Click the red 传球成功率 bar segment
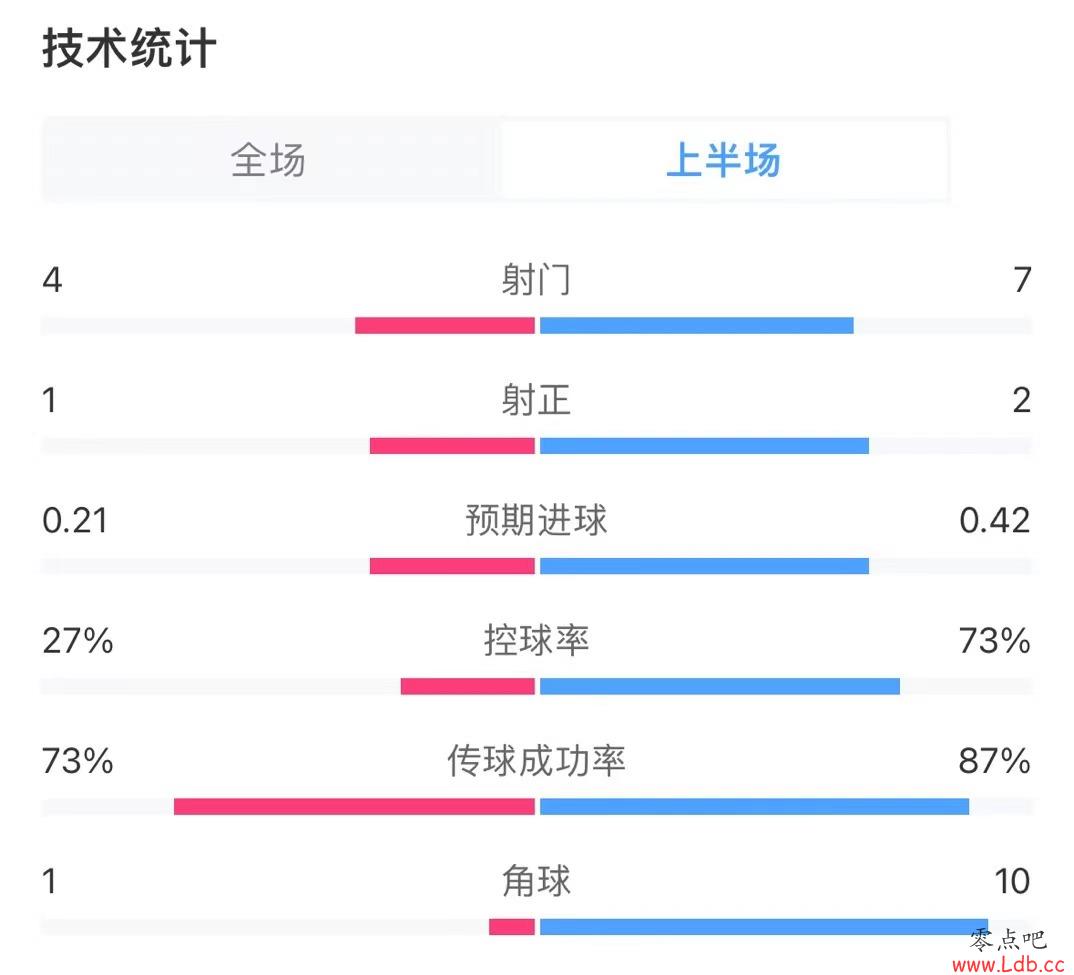The image size is (1074, 975). pos(354,806)
